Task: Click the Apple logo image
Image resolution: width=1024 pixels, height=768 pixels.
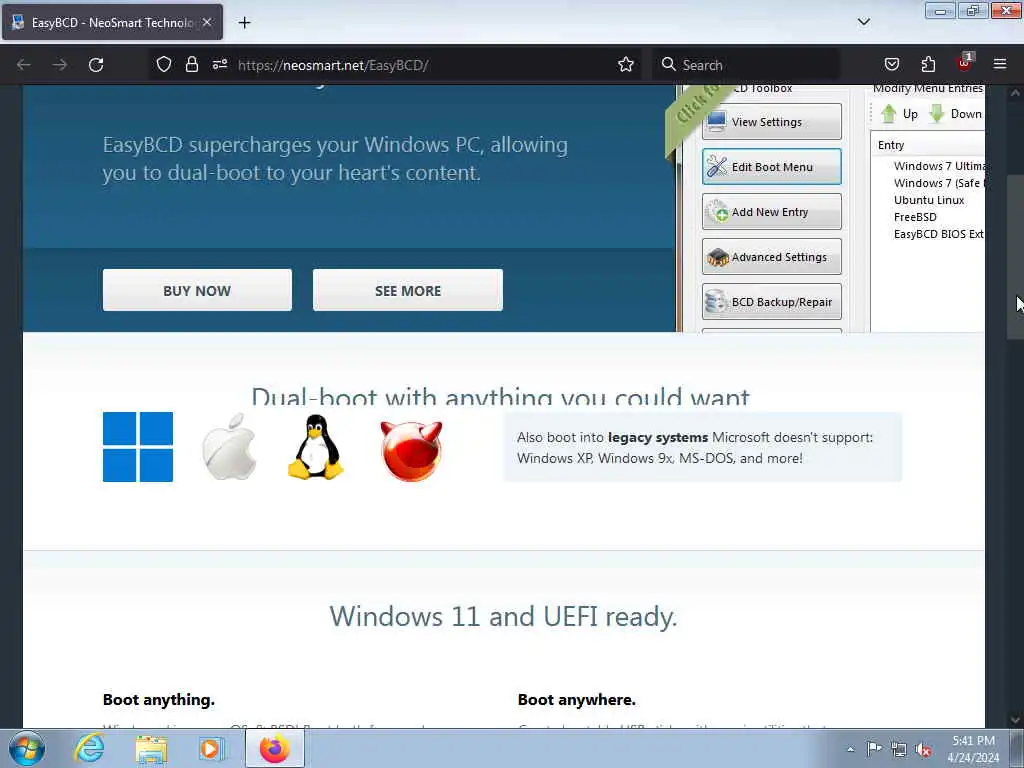Action: pyautogui.click(x=229, y=447)
